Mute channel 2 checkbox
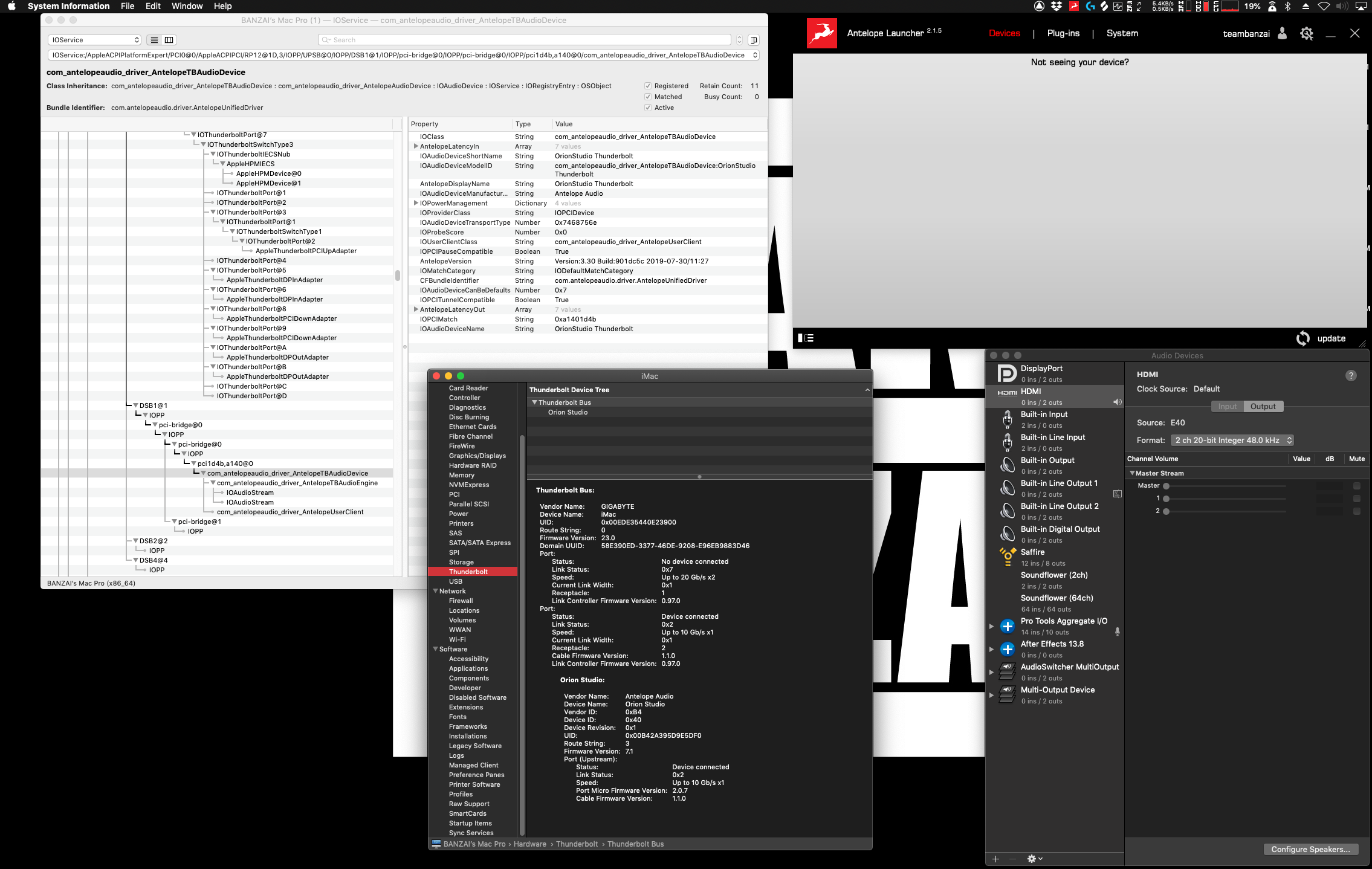 click(x=1357, y=511)
